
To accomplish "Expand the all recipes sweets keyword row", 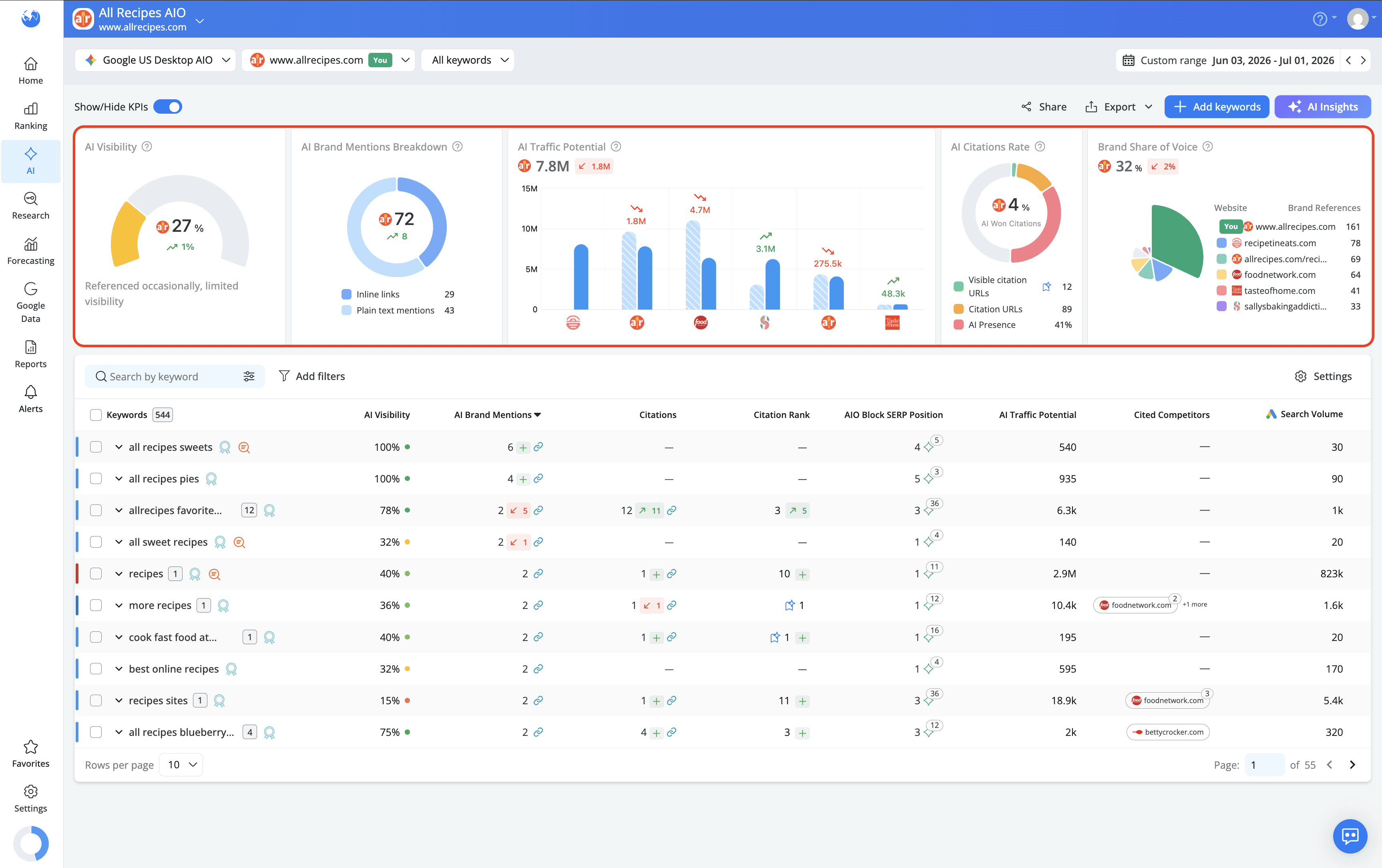I will [119, 447].
